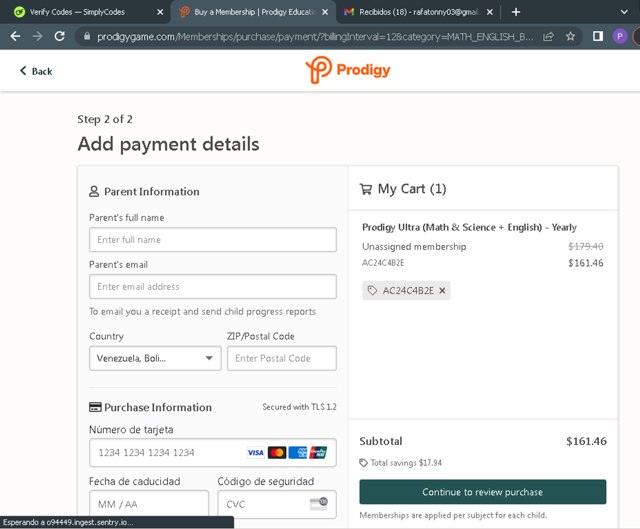Image resolution: width=640 pixels, height=529 pixels.
Task: Click the Parent's email address field
Action: tap(212, 287)
